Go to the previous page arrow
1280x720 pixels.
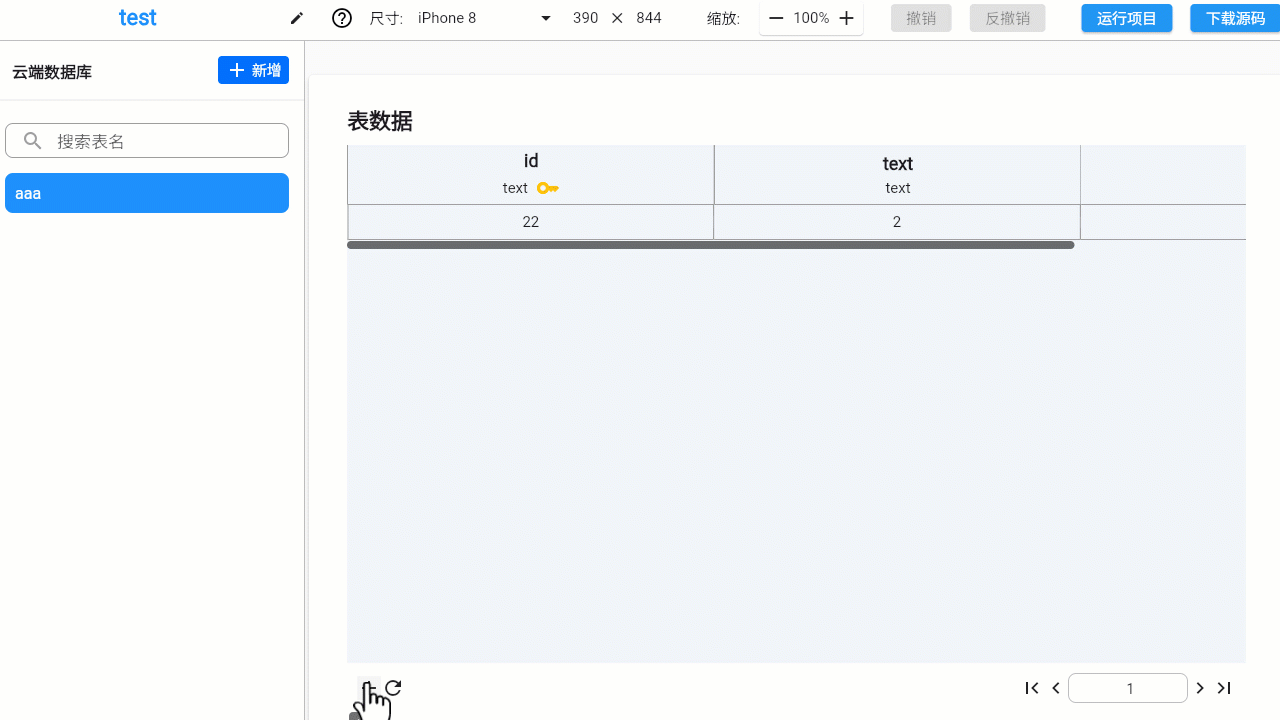[1056, 688]
